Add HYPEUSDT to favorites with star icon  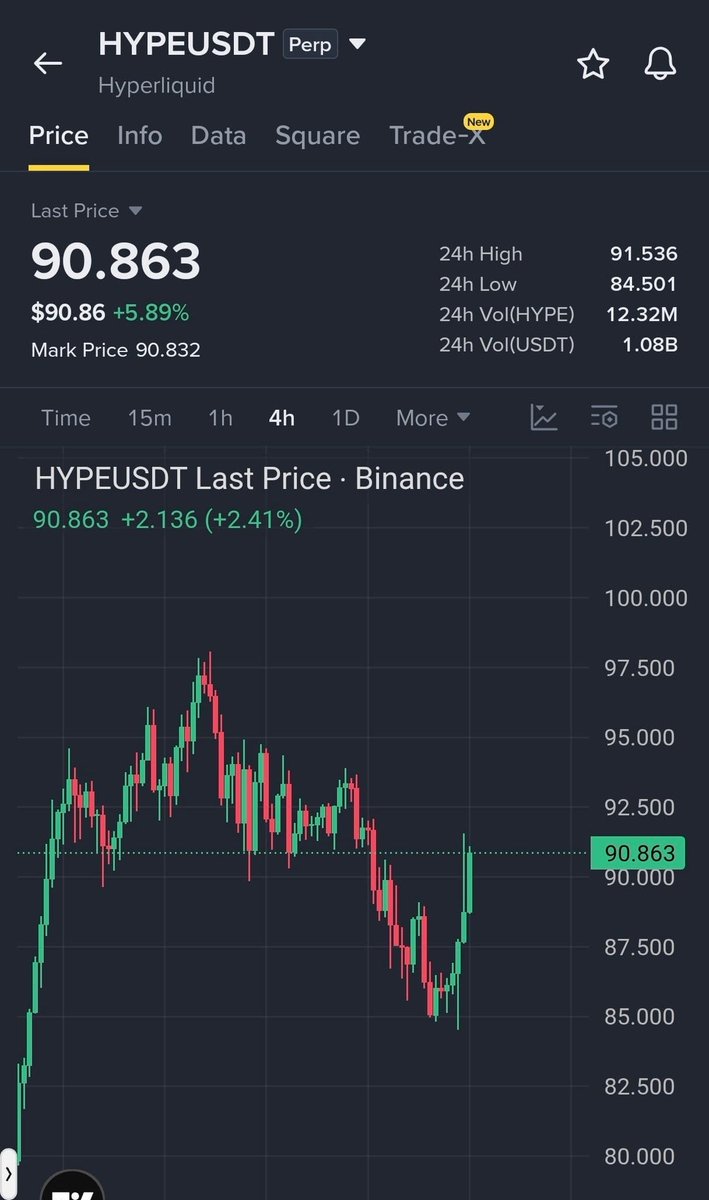(x=593, y=63)
